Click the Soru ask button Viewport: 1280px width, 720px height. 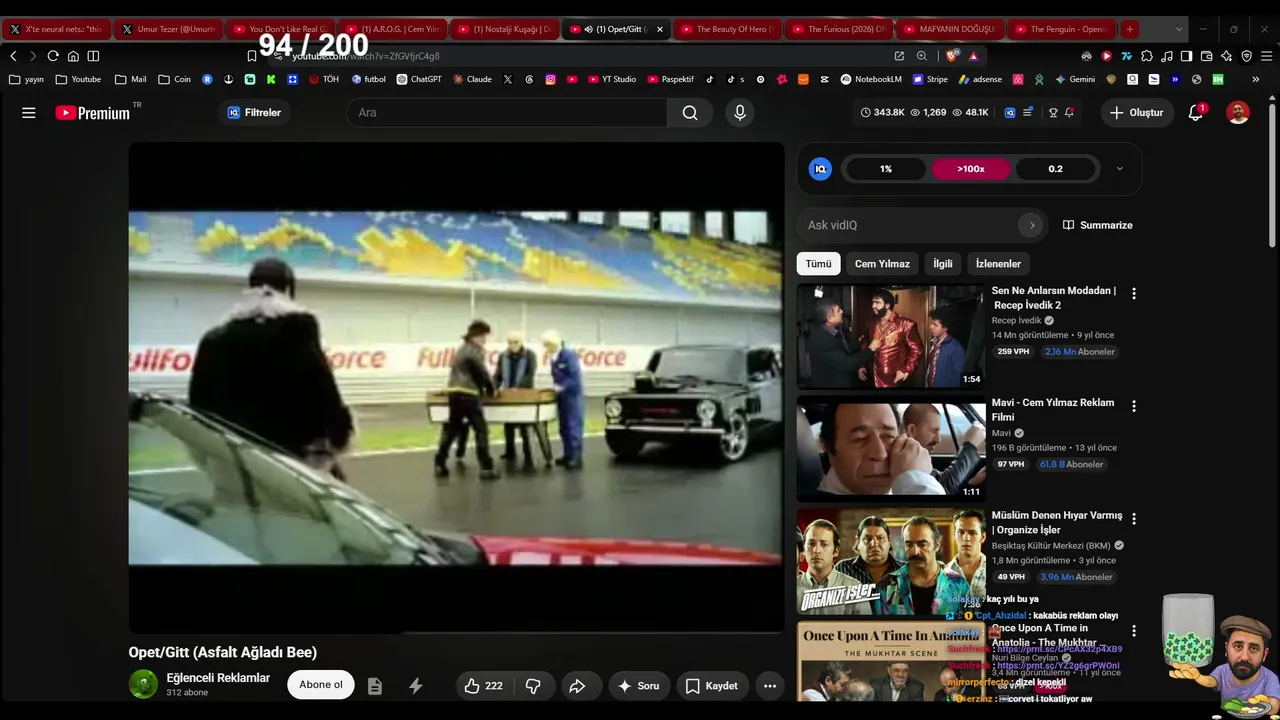638,686
